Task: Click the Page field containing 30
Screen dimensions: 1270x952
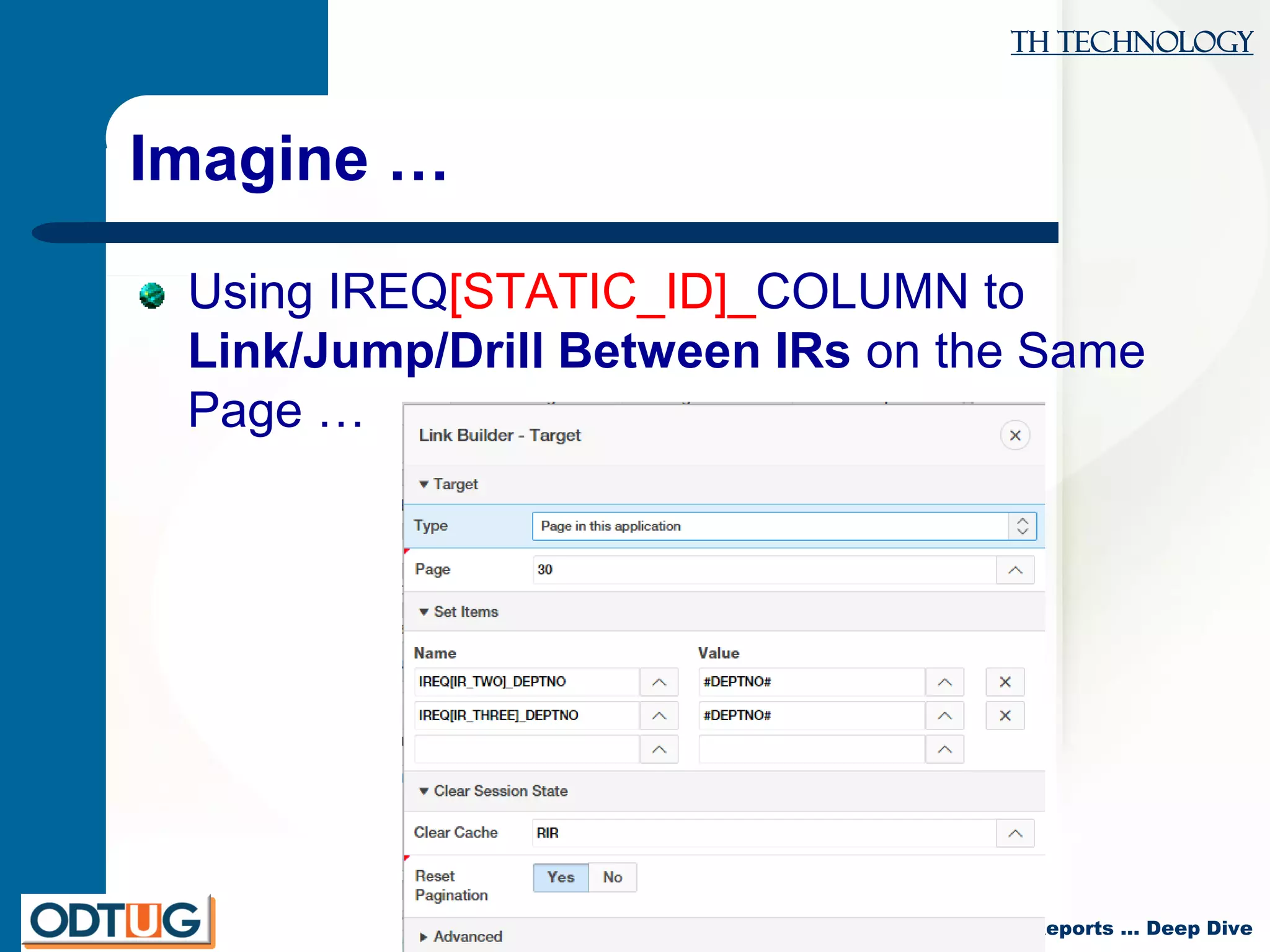Action: pos(764,570)
